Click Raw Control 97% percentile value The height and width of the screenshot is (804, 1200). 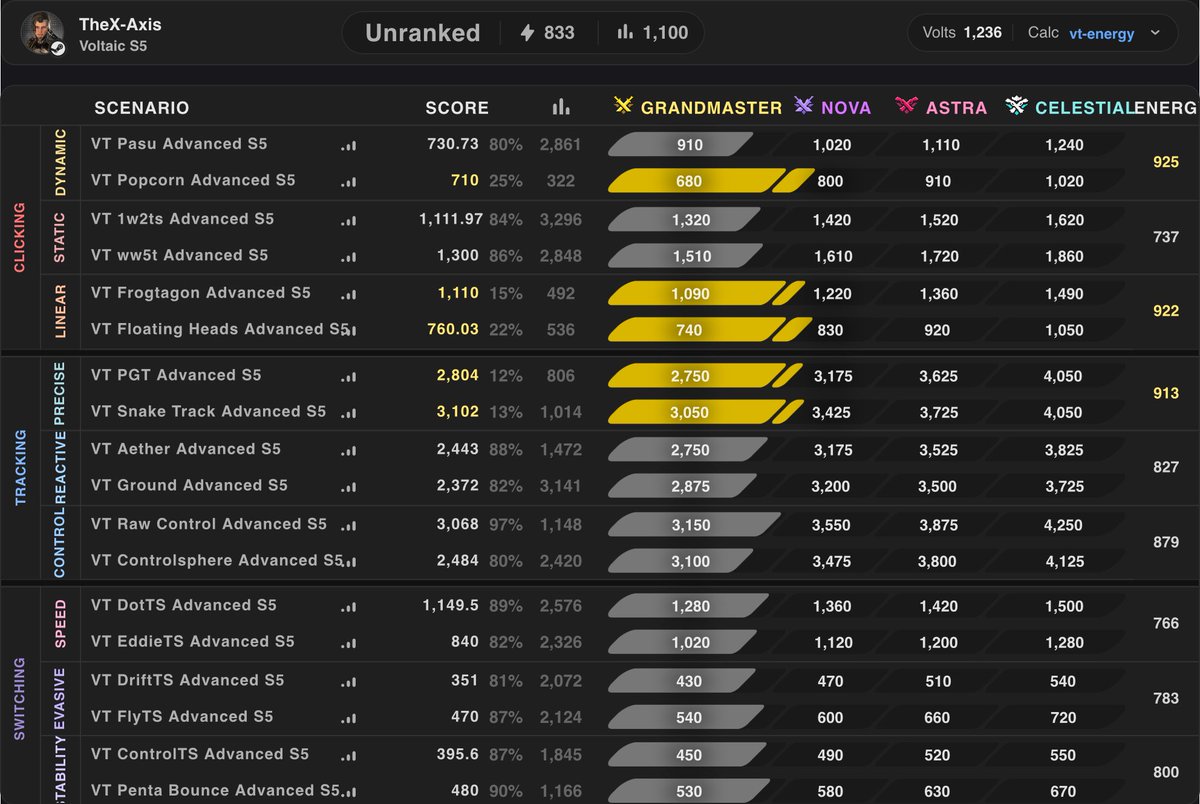point(506,525)
